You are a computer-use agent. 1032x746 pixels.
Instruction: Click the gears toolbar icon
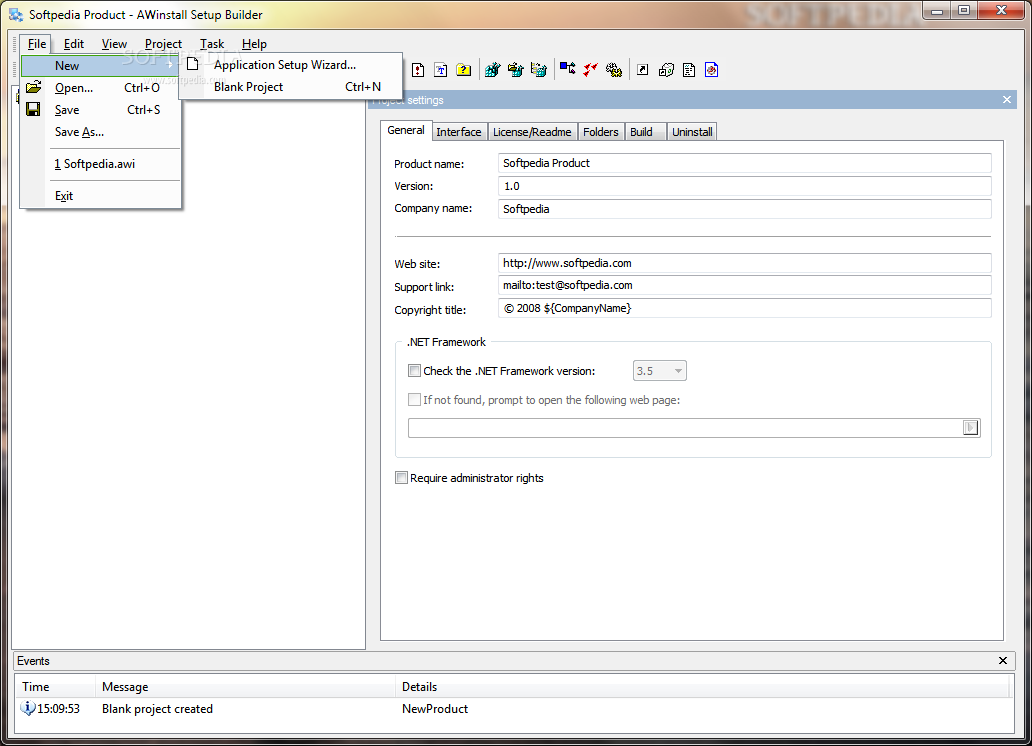pyautogui.click(x=613, y=70)
